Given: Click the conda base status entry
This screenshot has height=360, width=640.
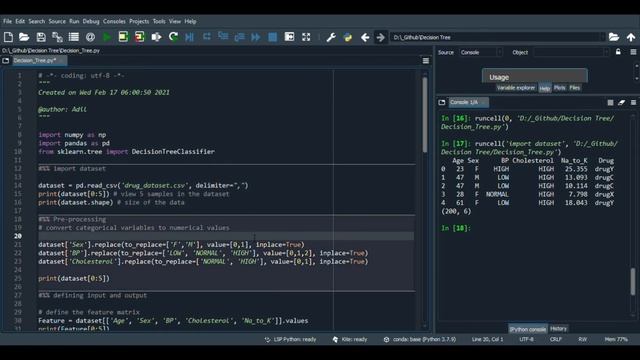Looking at the screenshot, I should coord(420,339).
